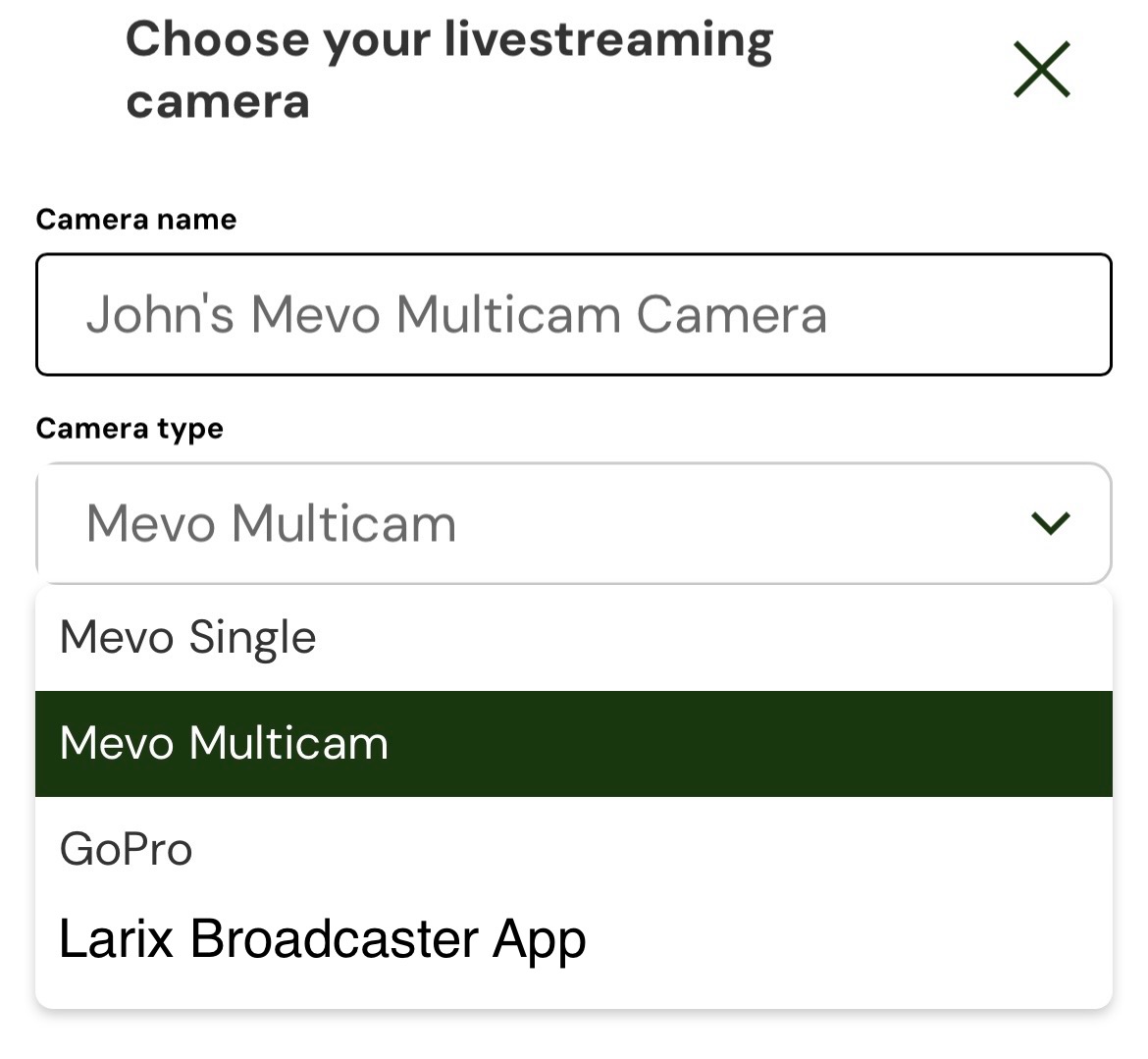This screenshot has width=1148, height=1059.
Task: Click the Camera name label
Action: (136, 220)
